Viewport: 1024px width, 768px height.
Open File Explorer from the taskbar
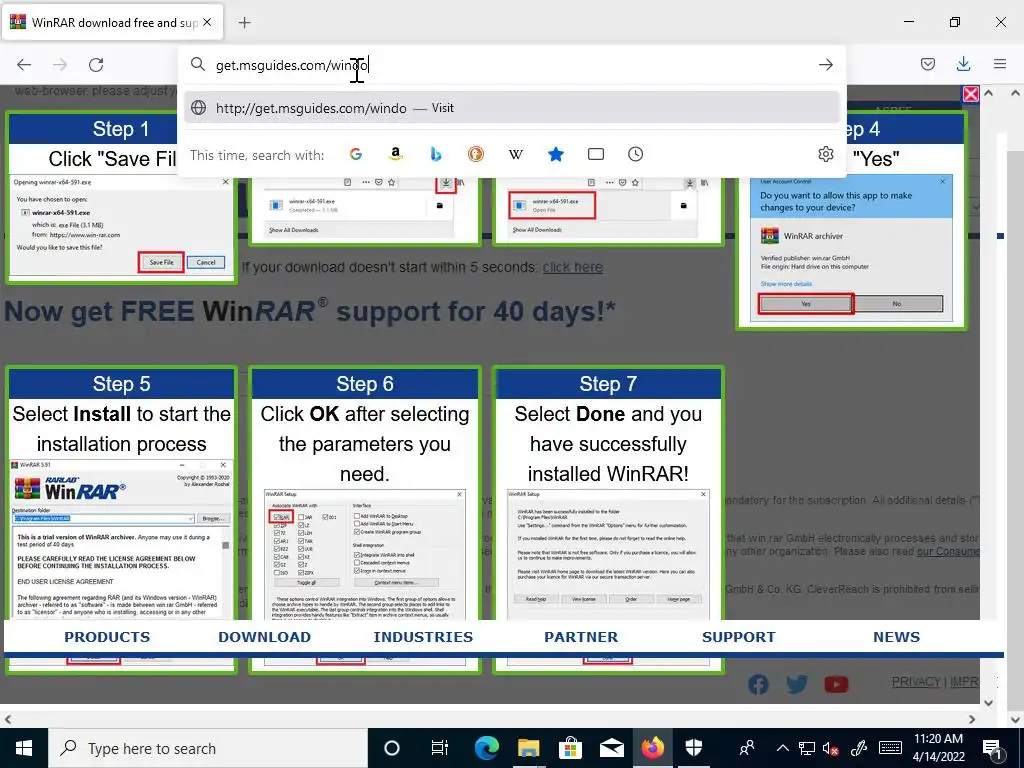[x=528, y=748]
